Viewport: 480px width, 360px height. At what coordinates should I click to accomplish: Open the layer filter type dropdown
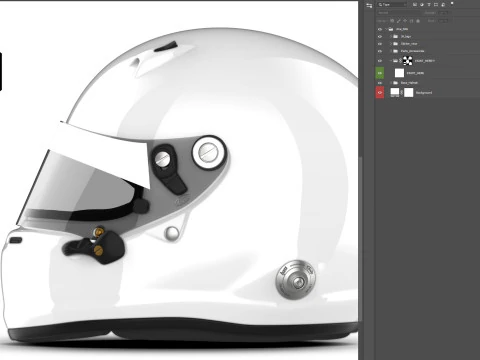click(x=392, y=4)
